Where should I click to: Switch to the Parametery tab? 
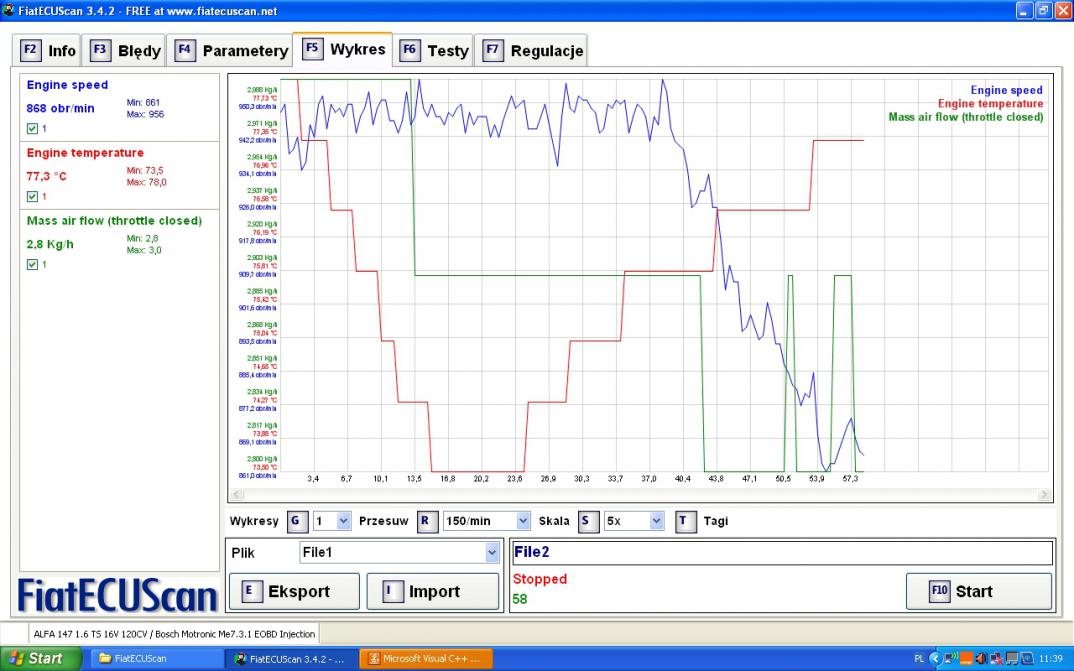[232, 50]
